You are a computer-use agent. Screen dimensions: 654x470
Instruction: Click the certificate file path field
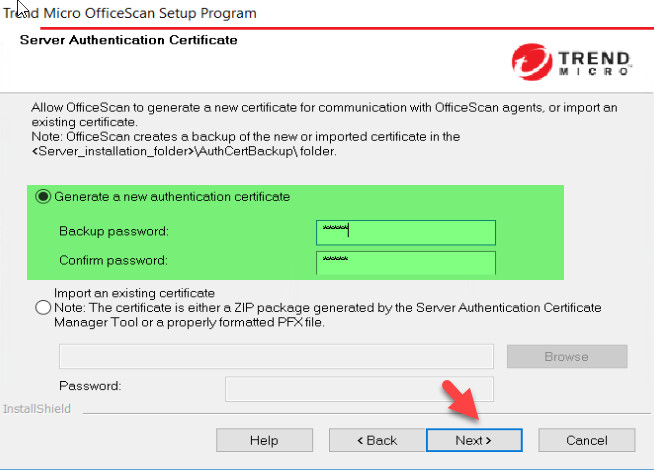point(276,357)
